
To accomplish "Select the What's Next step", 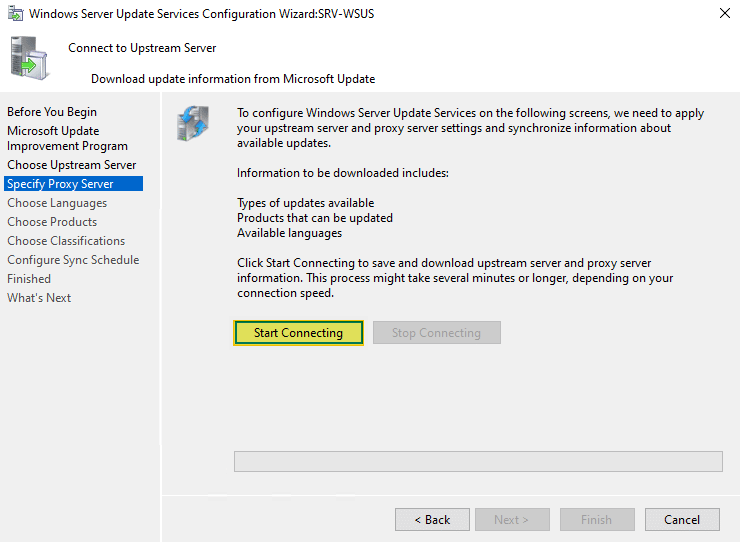I will 39,298.
